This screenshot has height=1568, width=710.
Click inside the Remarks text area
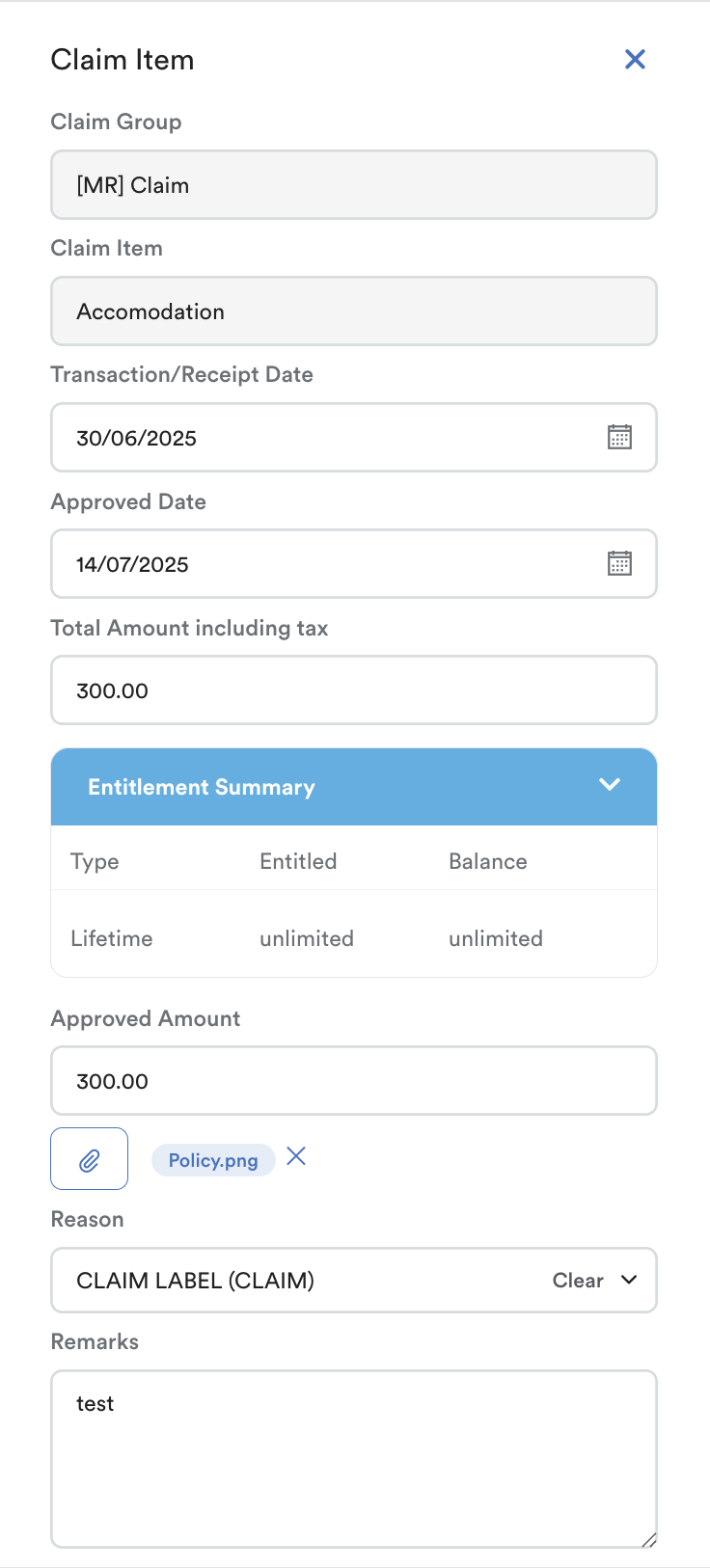point(353,1458)
